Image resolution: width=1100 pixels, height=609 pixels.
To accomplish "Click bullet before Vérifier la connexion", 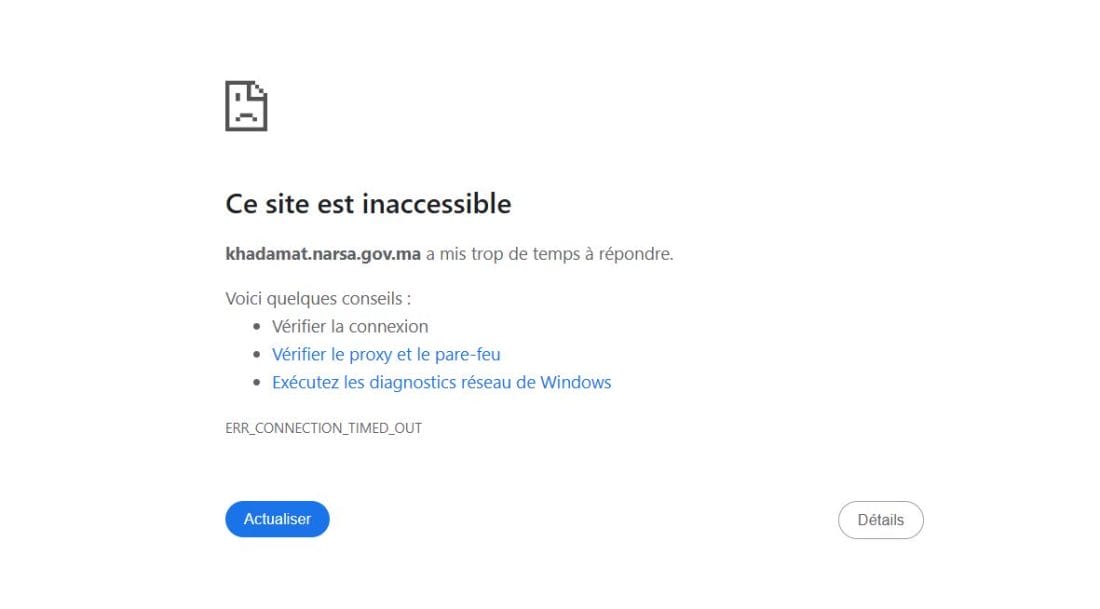I will (x=257, y=326).
